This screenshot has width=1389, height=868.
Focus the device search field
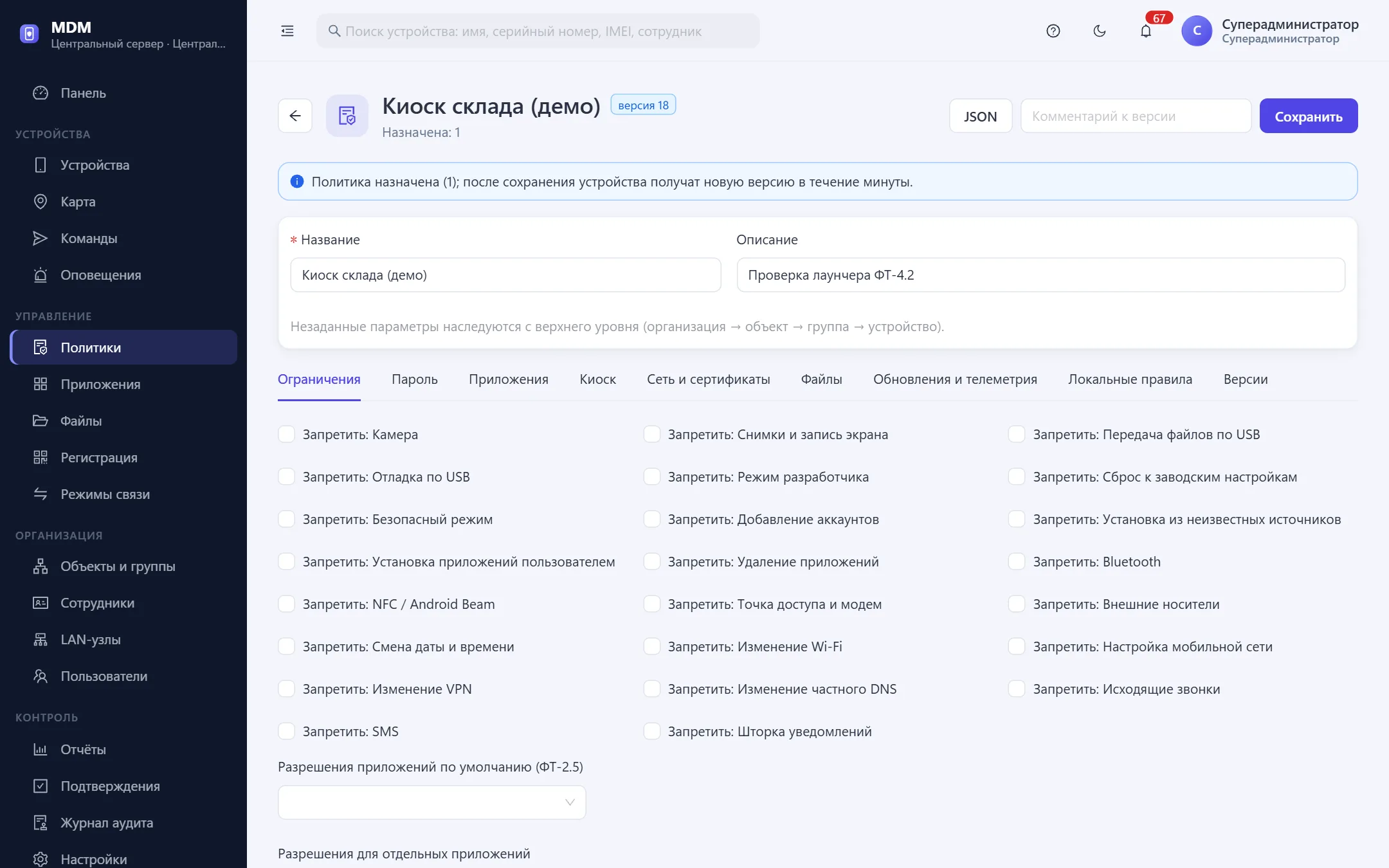(x=538, y=31)
